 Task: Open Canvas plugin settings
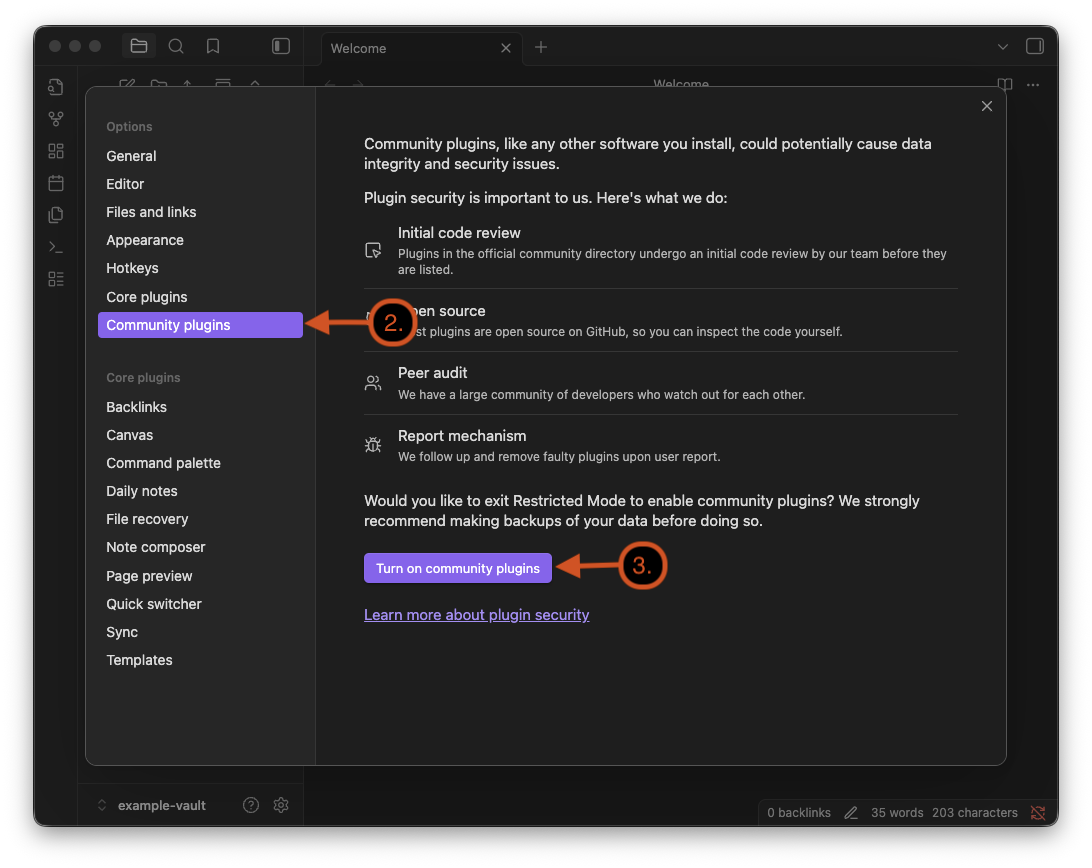(201, 435)
